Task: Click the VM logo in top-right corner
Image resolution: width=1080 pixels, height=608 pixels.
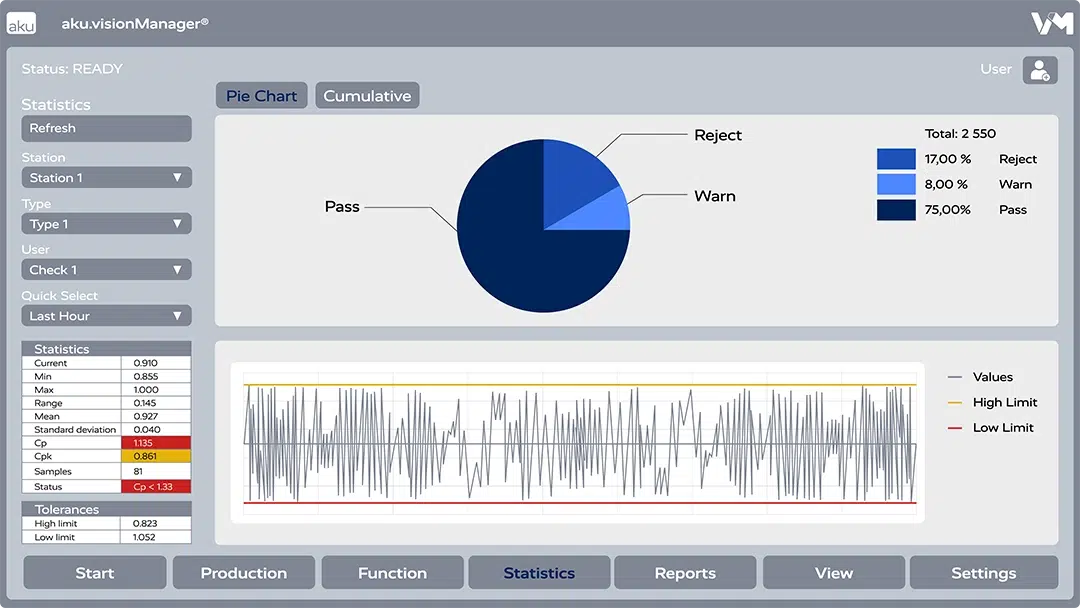Action: point(1051,23)
